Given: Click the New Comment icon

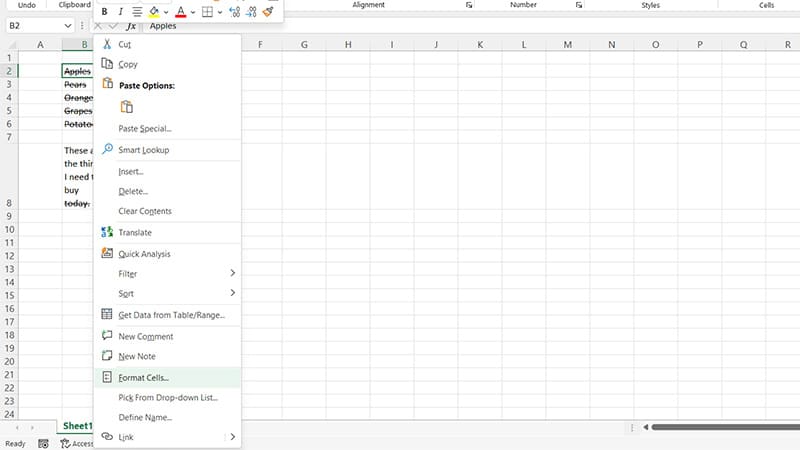Looking at the screenshot, I should coord(107,335).
